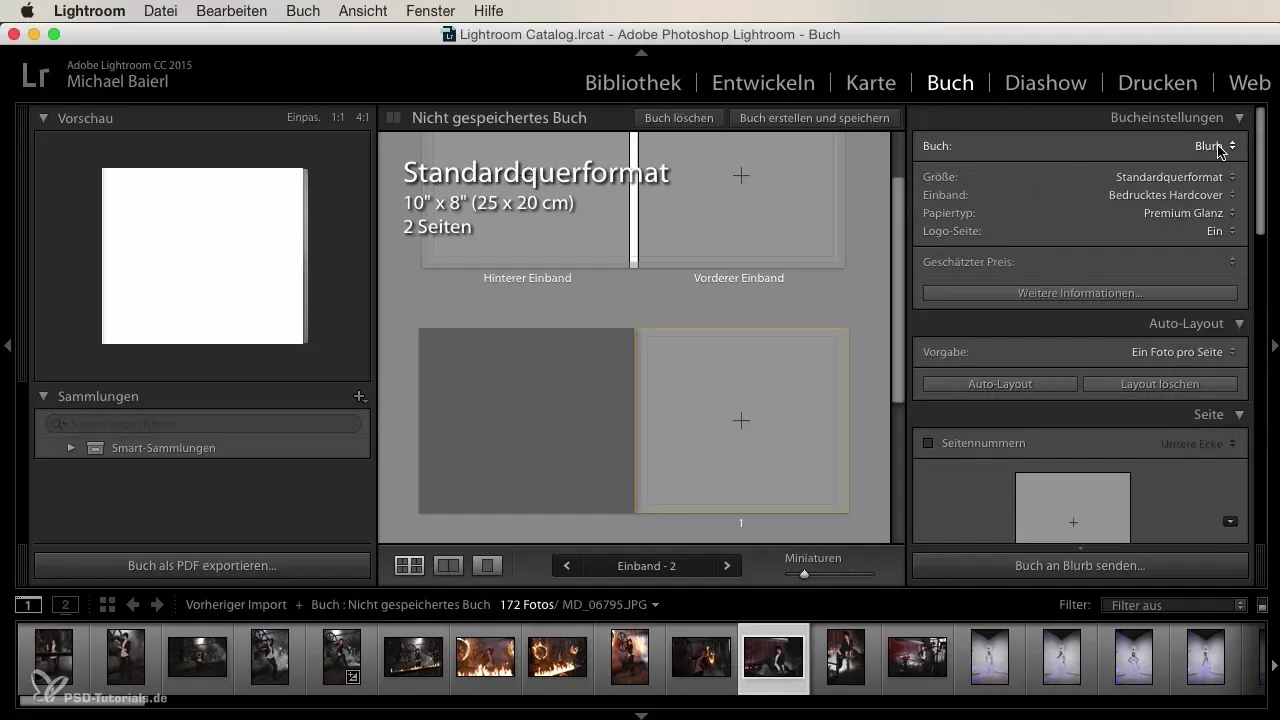Toggle header bar square checkbox

(394, 117)
